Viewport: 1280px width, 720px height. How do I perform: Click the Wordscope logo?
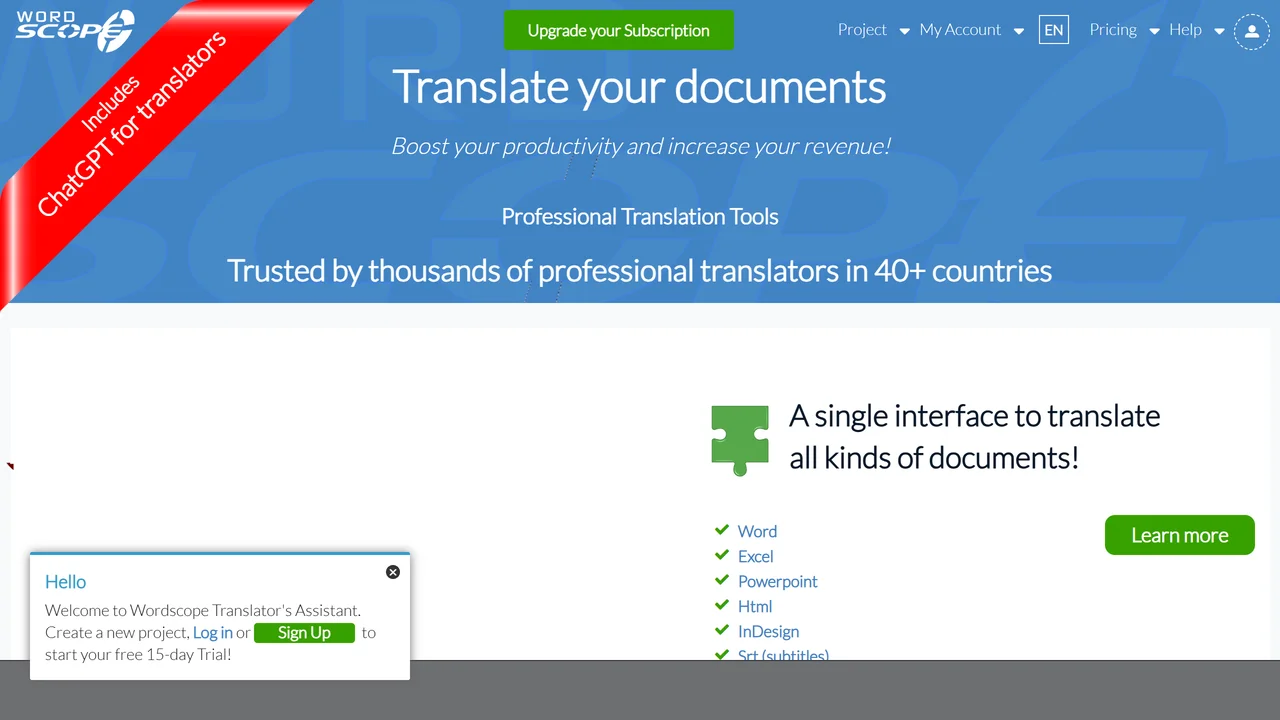(x=75, y=30)
